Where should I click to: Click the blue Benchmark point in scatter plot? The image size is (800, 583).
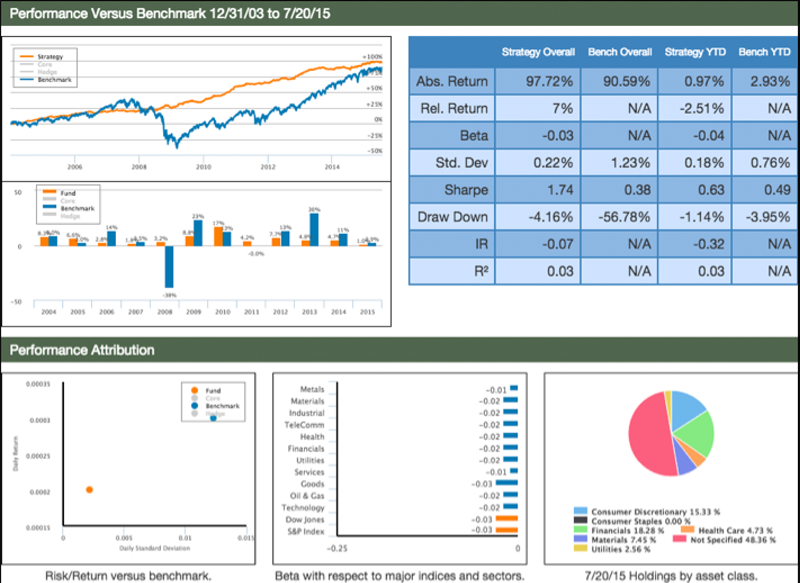coord(213,418)
